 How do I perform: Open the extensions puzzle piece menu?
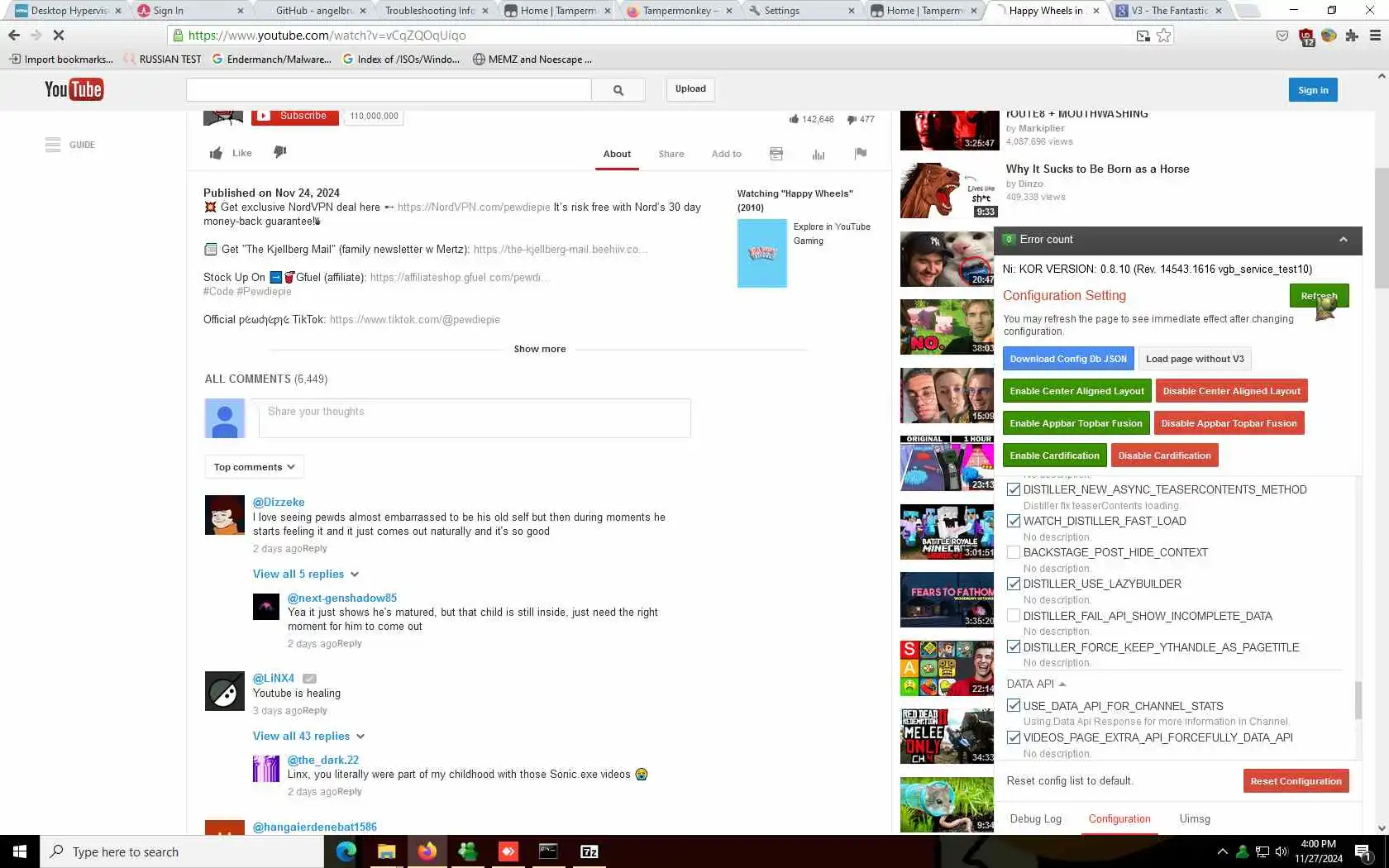point(1352,36)
